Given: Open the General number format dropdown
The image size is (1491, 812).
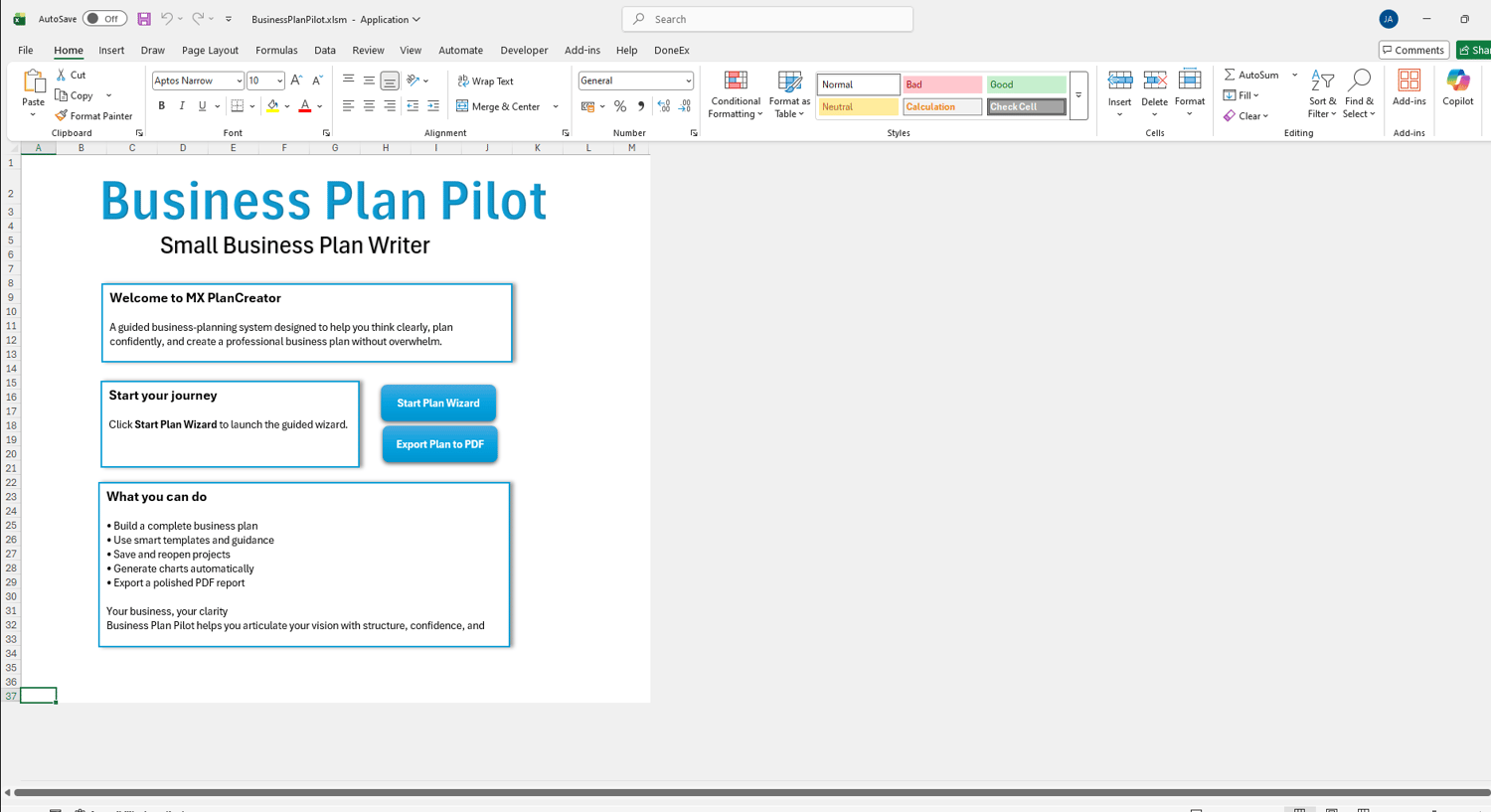Looking at the screenshot, I should click(688, 81).
